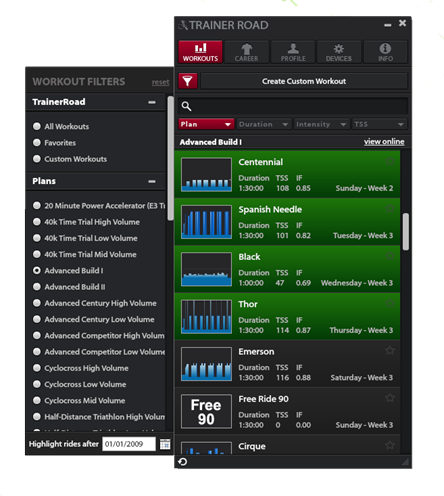Open the Plan sort dropdown
Viewport: 444px width, 496px height.
click(x=206, y=124)
